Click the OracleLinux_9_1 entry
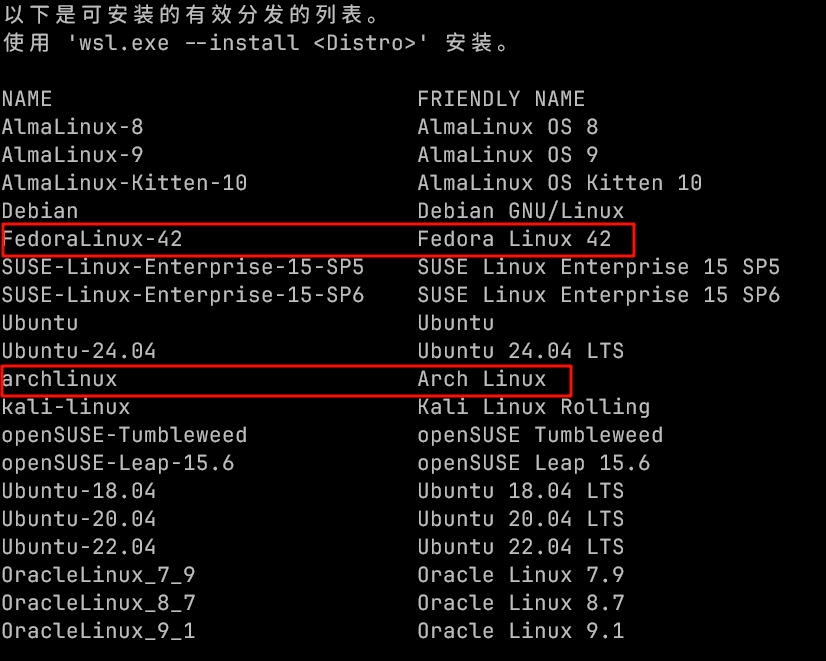The image size is (826, 661). pos(99,631)
